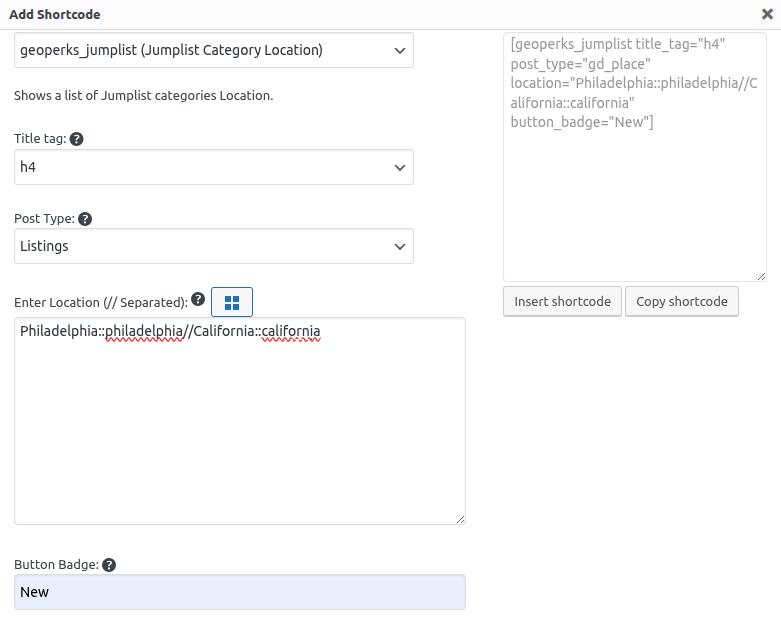781x642 pixels.
Task: Click the "Title tag:" label text
Action: click(x=41, y=139)
